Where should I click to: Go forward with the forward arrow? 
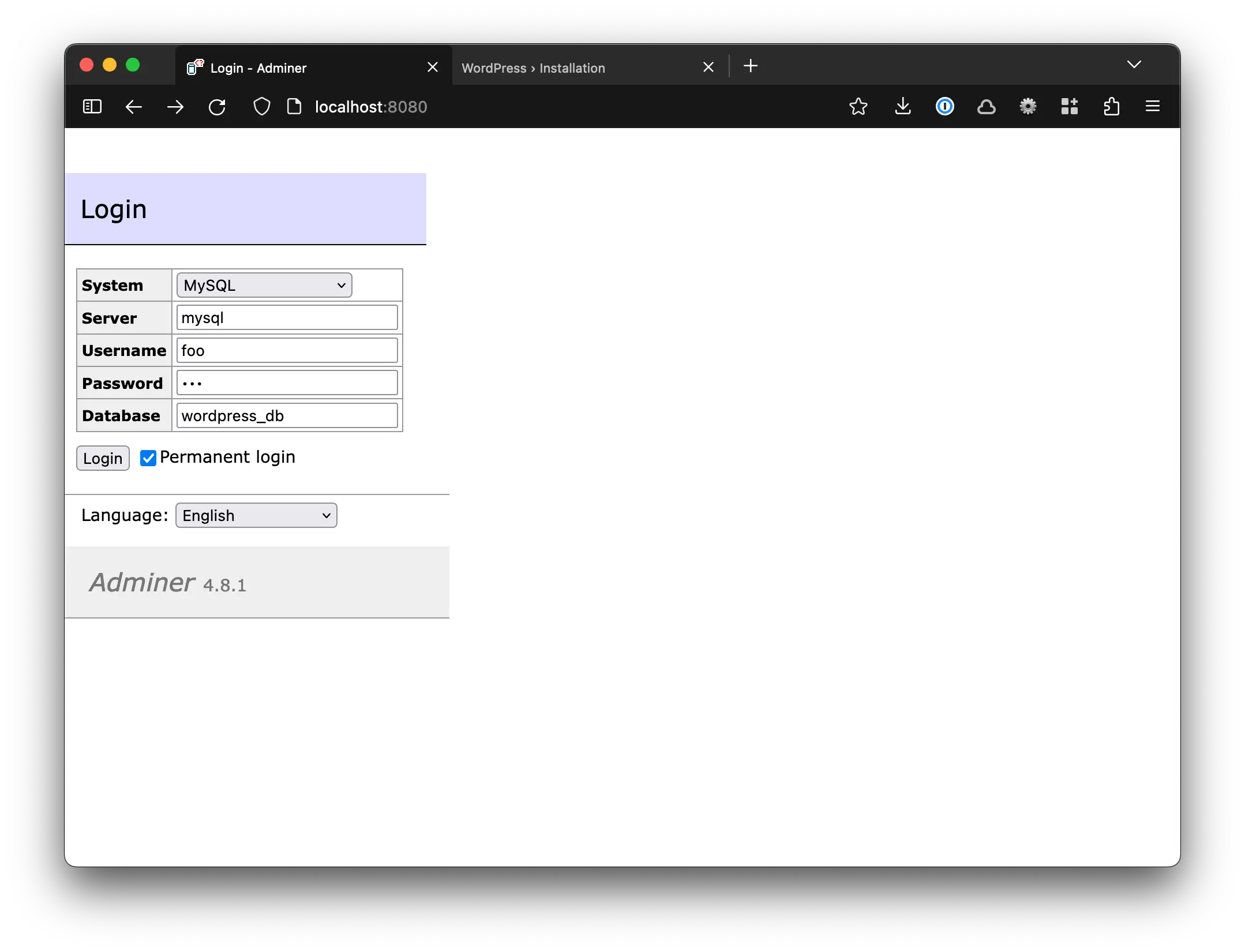tap(175, 107)
